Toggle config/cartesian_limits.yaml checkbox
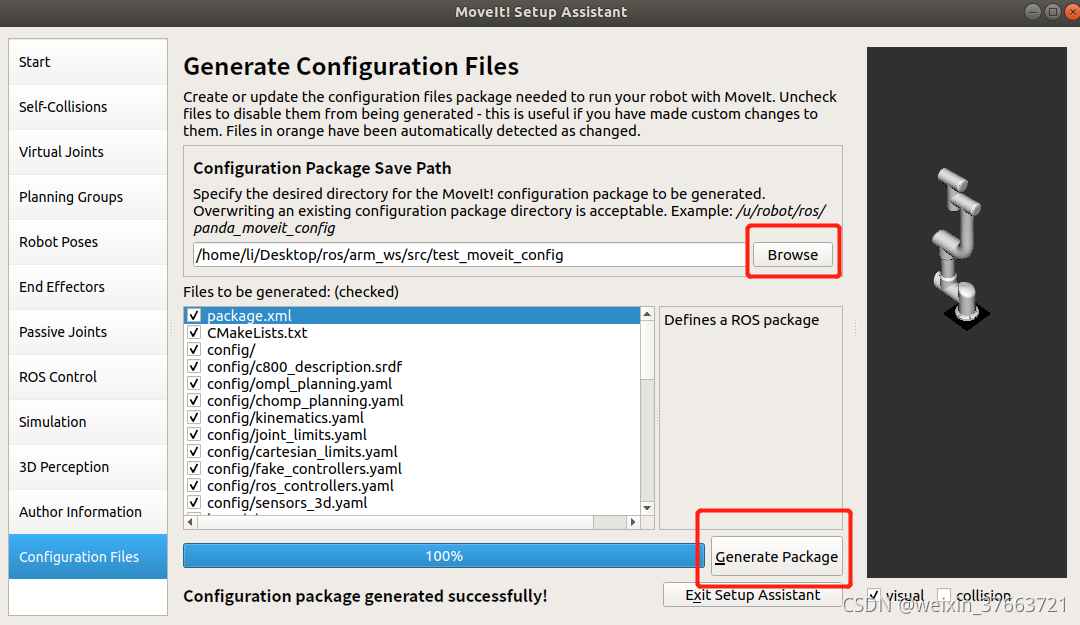The height and width of the screenshot is (625, 1080). pyautogui.click(x=194, y=451)
